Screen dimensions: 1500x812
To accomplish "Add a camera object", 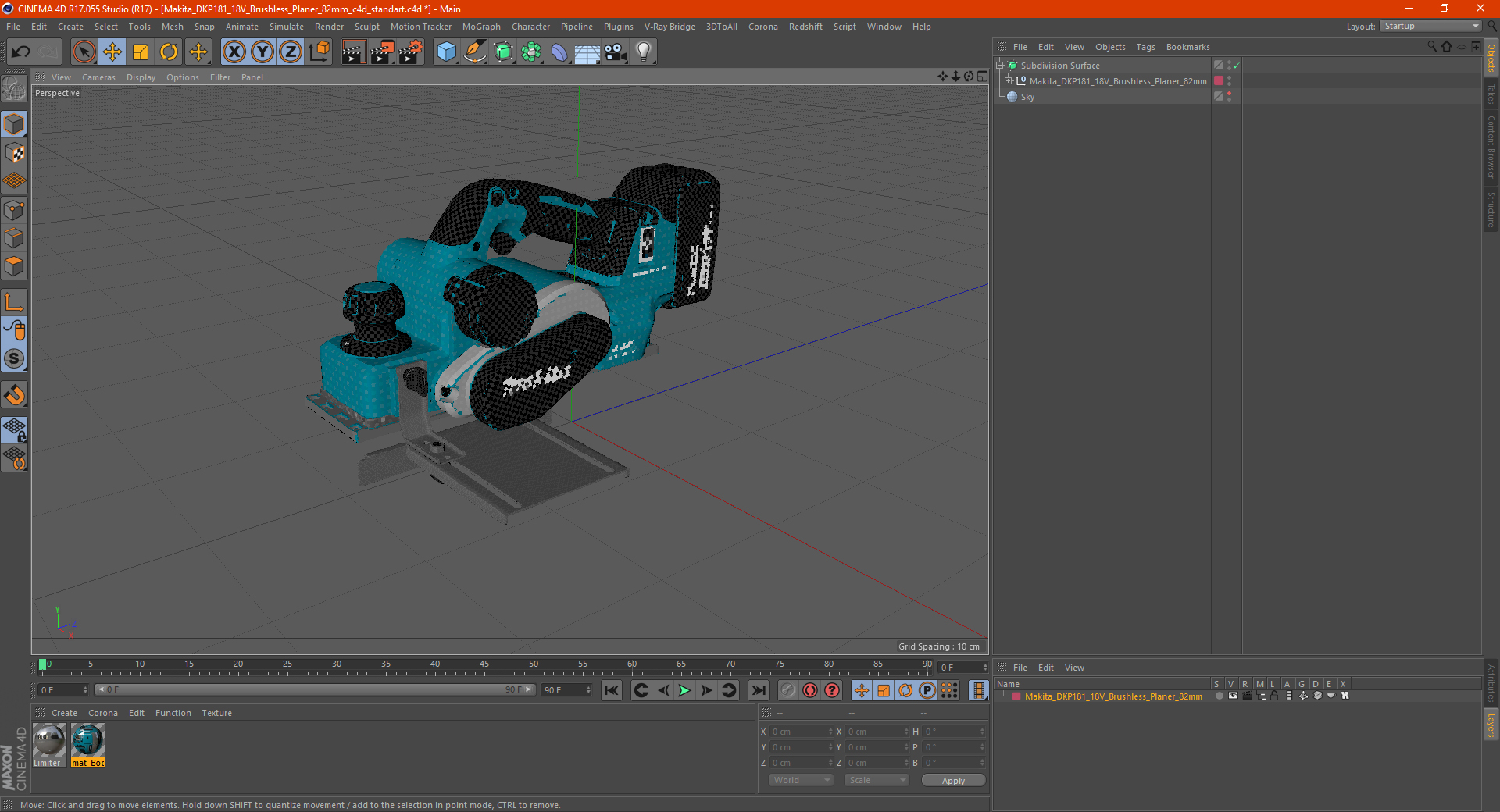I will point(615,52).
